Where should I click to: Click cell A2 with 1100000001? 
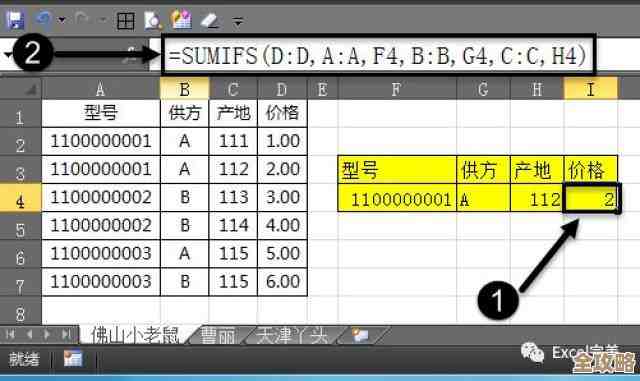point(101,141)
